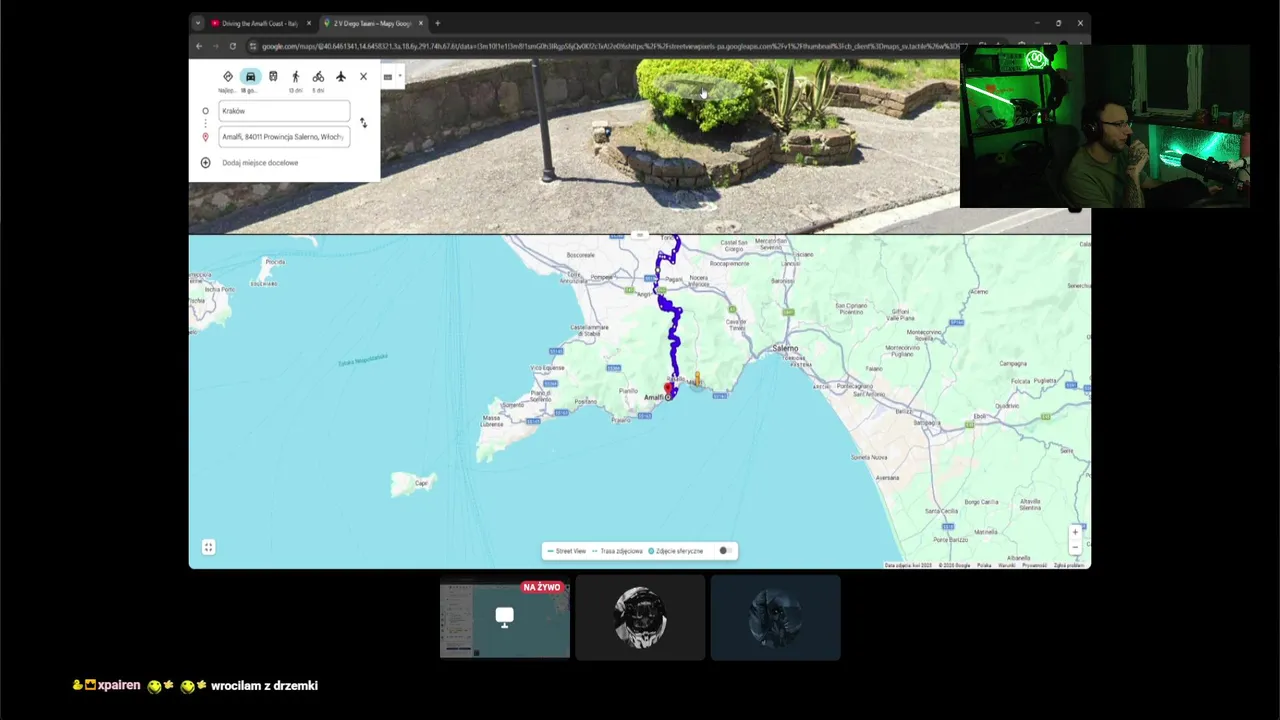
Task: Choose the driving car travel mode
Action: [x=250, y=76]
